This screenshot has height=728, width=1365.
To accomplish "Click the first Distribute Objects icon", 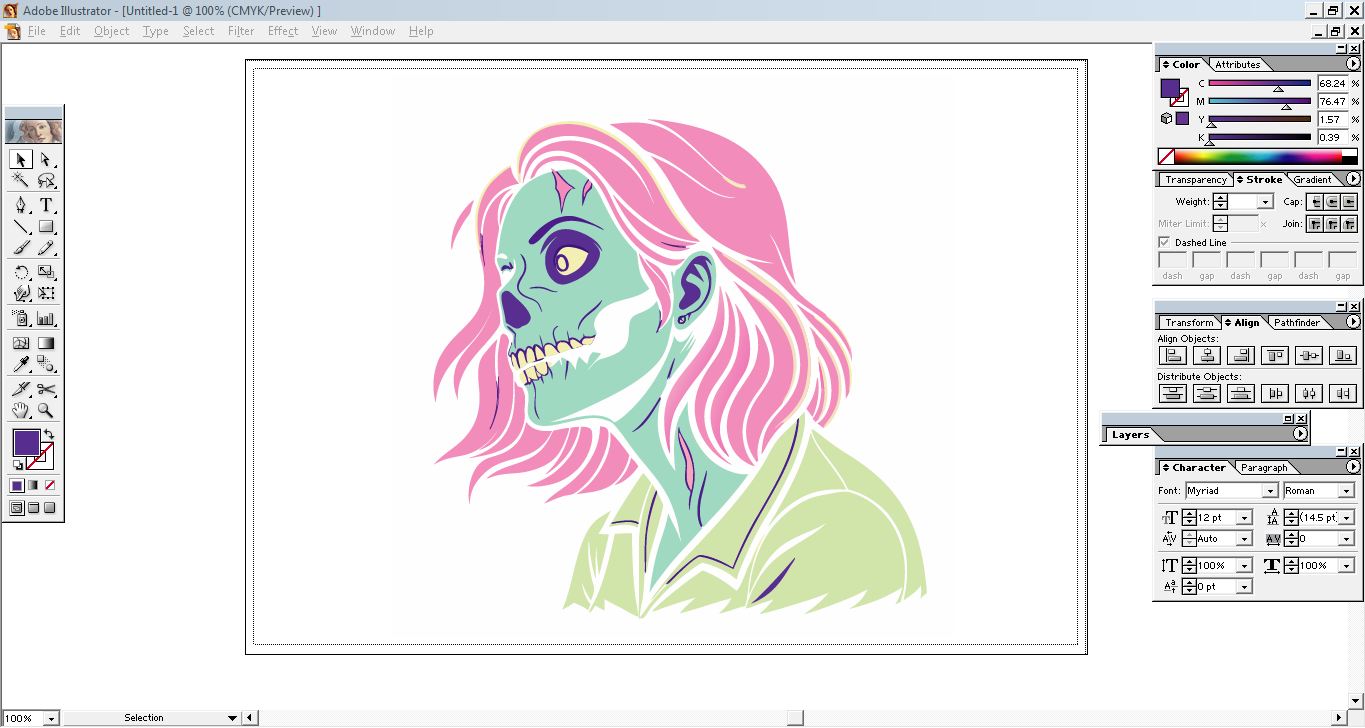I will [x=1172, y=393].
